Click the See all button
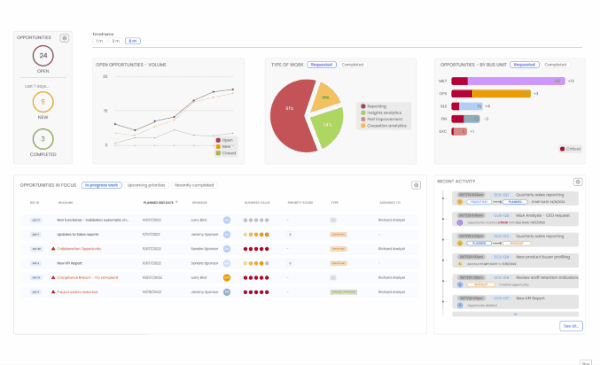 click(x=571, y=326)
